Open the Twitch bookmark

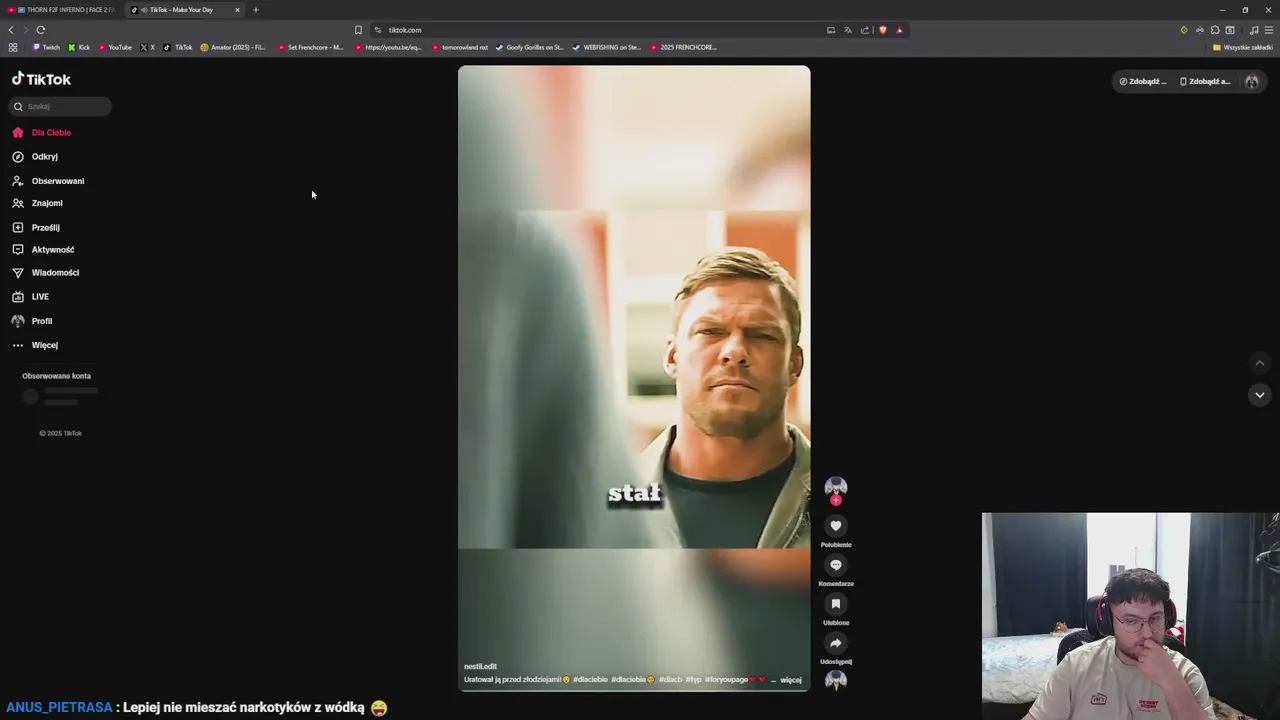[x=46, y=47]
